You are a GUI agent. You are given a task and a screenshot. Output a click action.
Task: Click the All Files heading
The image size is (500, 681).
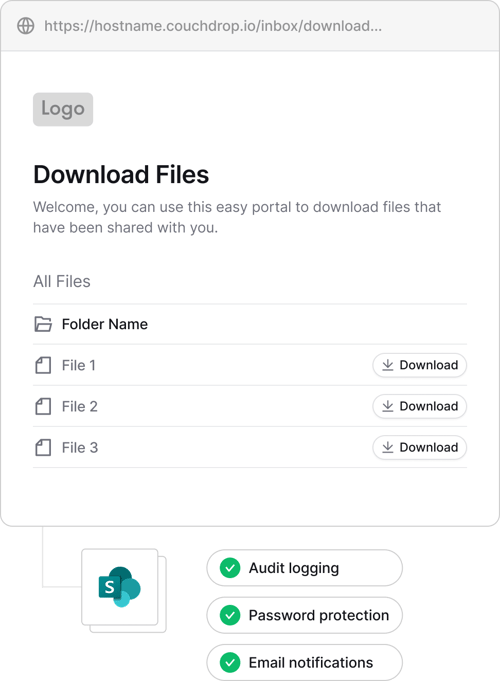pos(62,281)
